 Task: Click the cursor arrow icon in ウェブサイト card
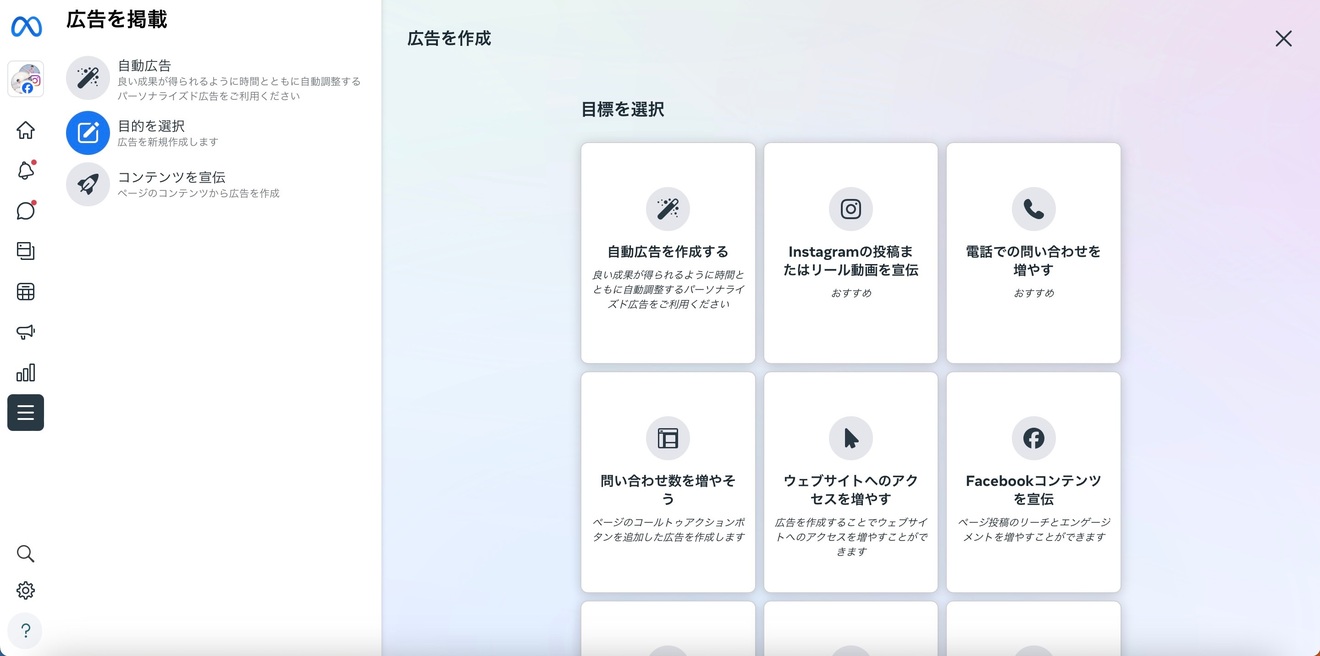pos(851,438)
